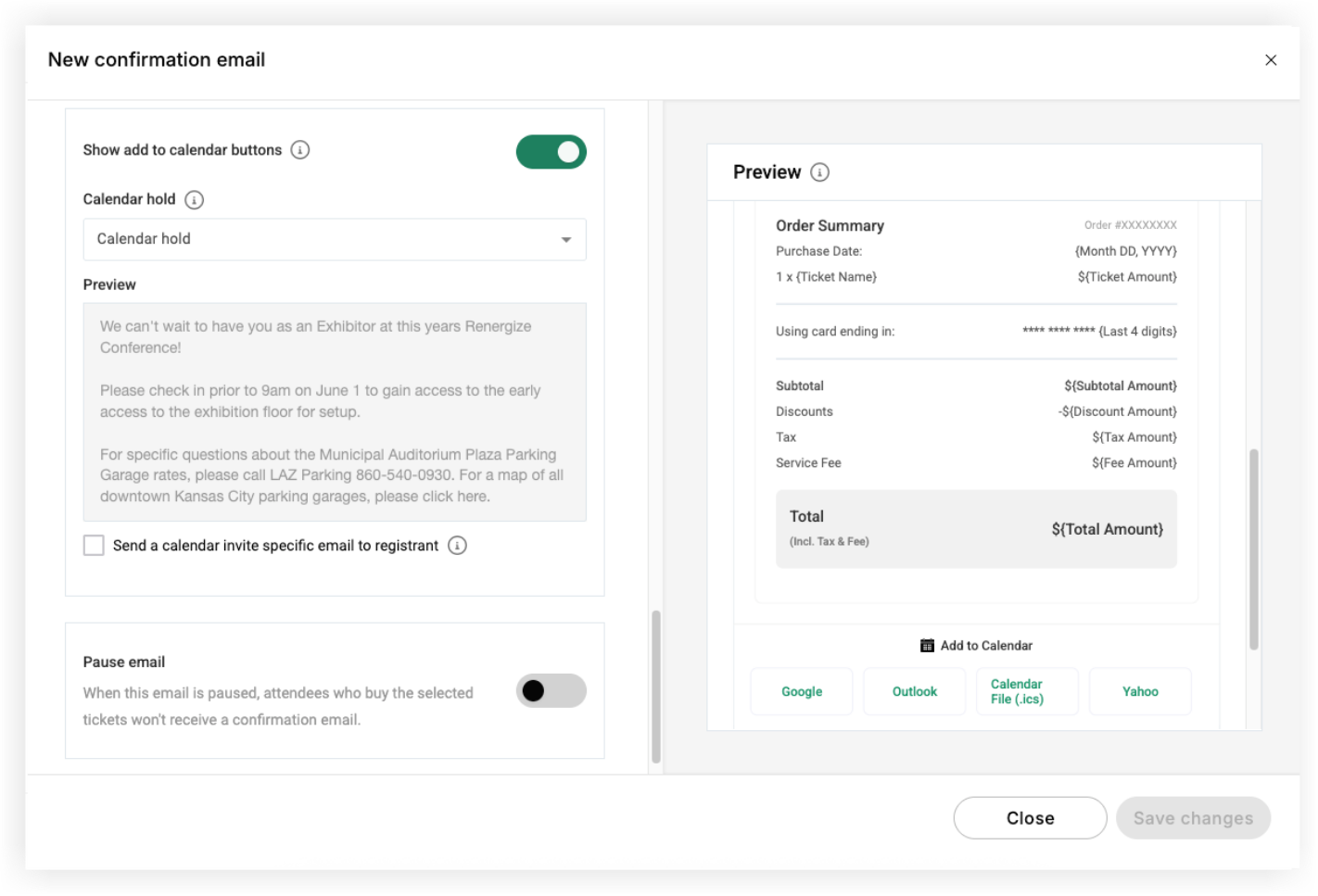Select the Calendar File (.ics) button

[x=1027, y=692]
